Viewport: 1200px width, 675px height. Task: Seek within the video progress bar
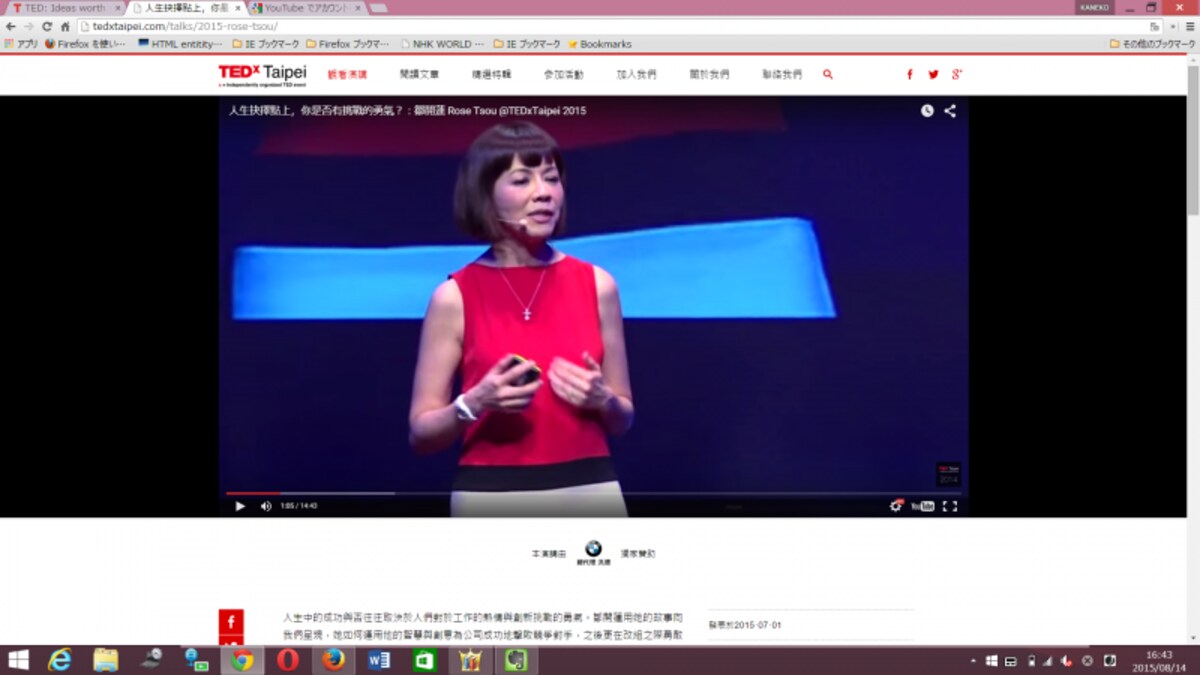pyautogui.click(x=594, y=493)
